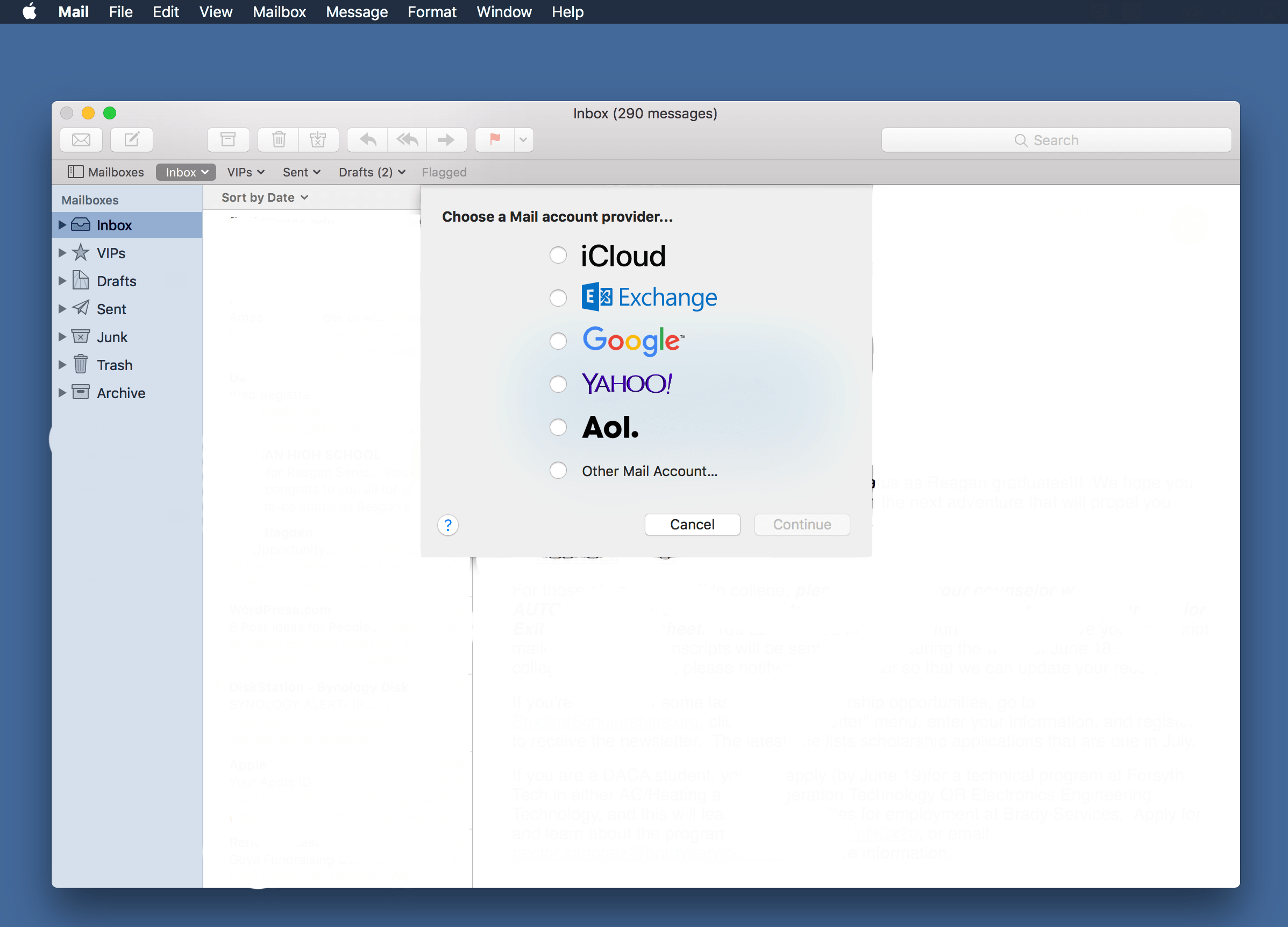Click the Drafts document icon in sidebar
1288x927 pixels.
[x=81, y=281]
